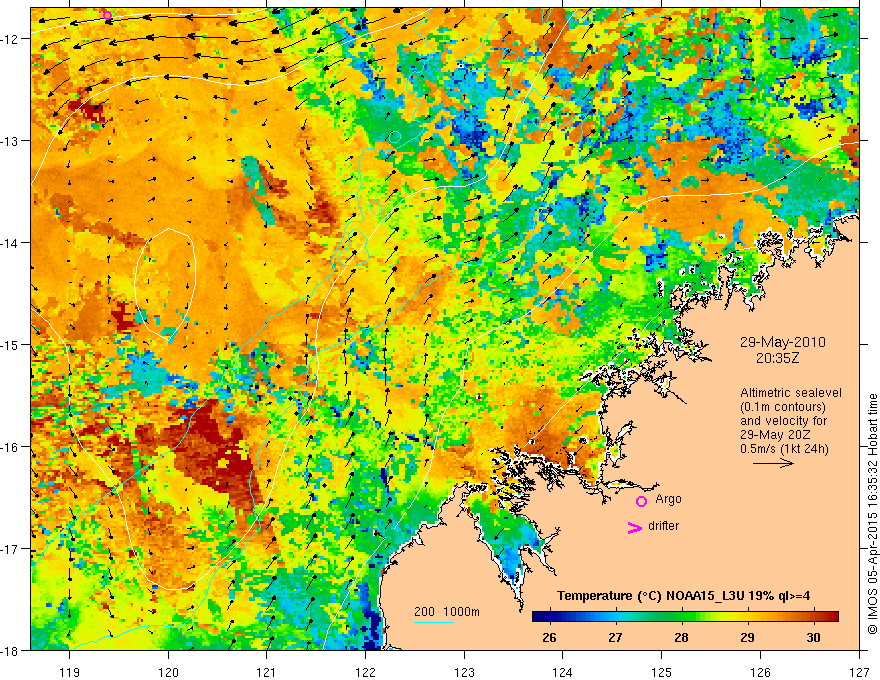
Task: Click the '119' longitude axis label
Action: pos(70,672)
